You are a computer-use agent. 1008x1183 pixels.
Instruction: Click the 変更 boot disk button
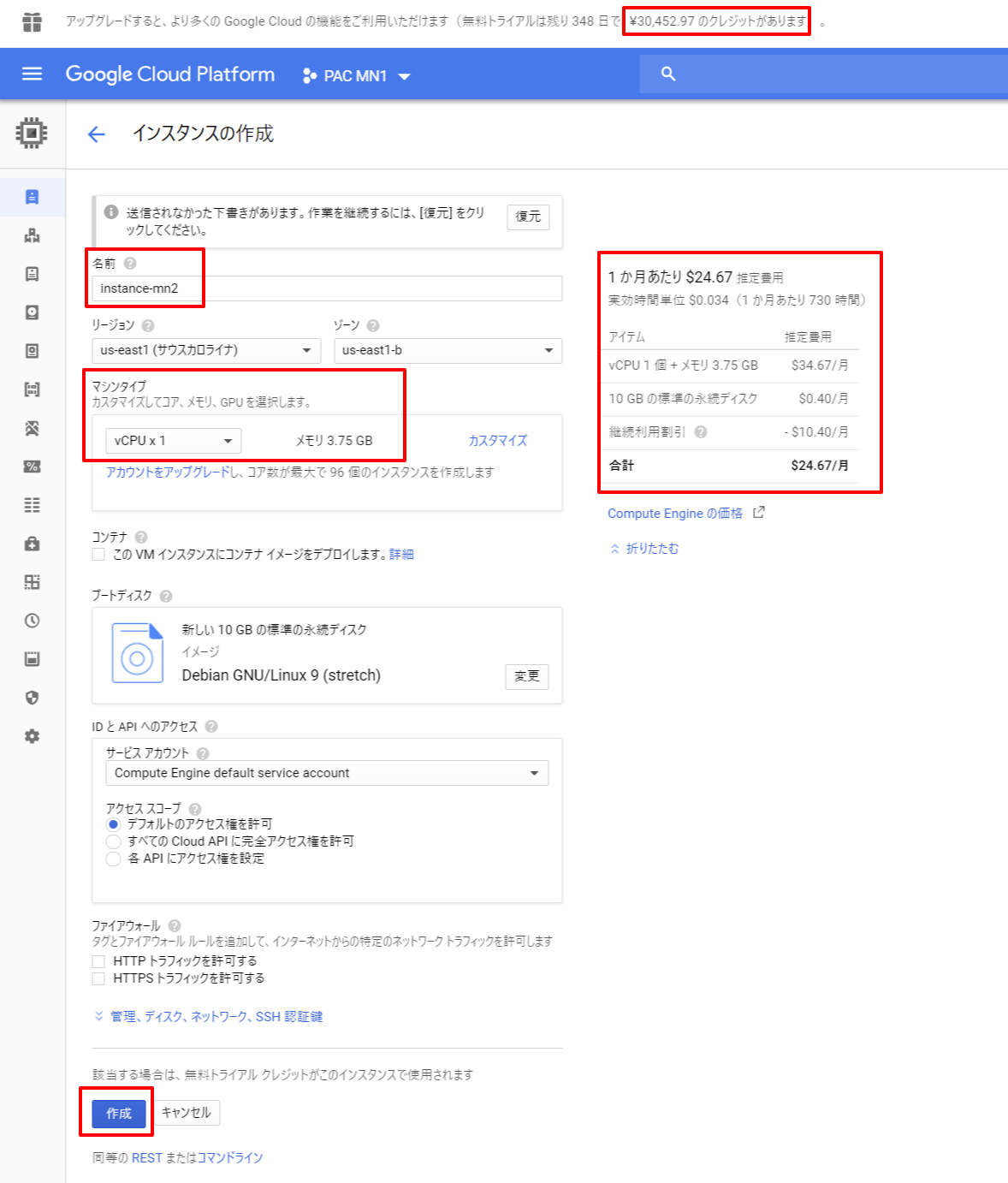click(x=526, y=676)
